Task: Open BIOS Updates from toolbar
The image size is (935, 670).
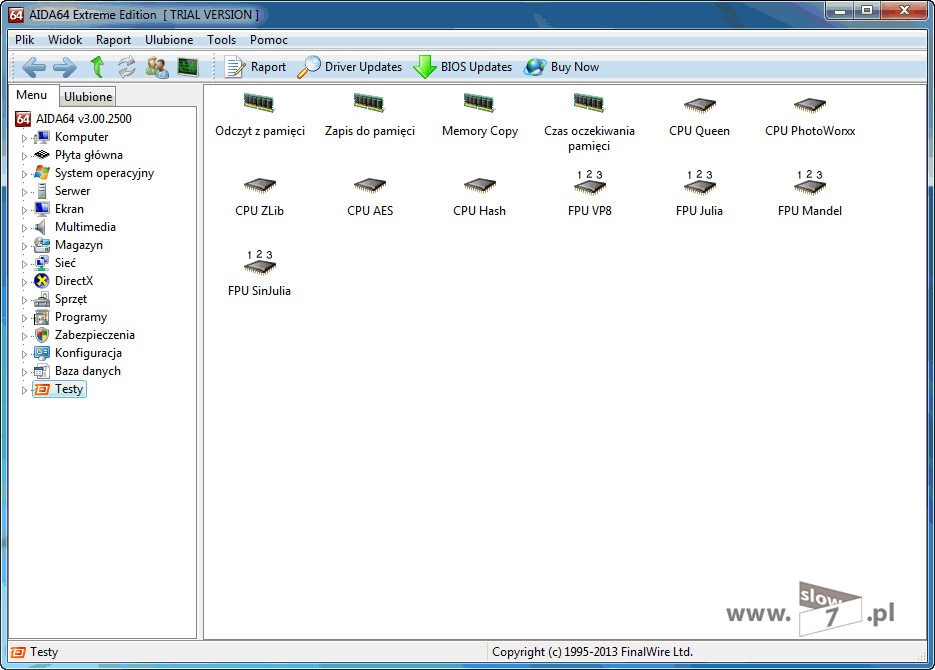Action: [463, 67]
